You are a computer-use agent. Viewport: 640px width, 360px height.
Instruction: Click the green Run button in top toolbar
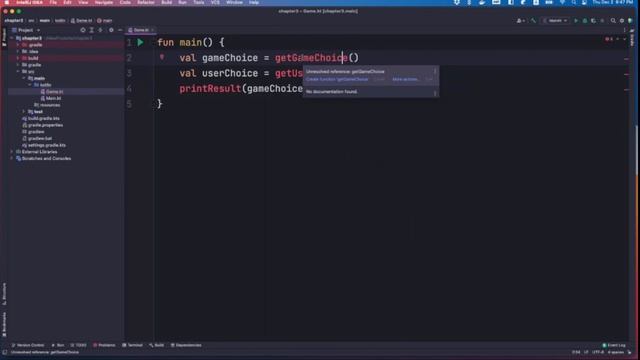pos(576,20)
